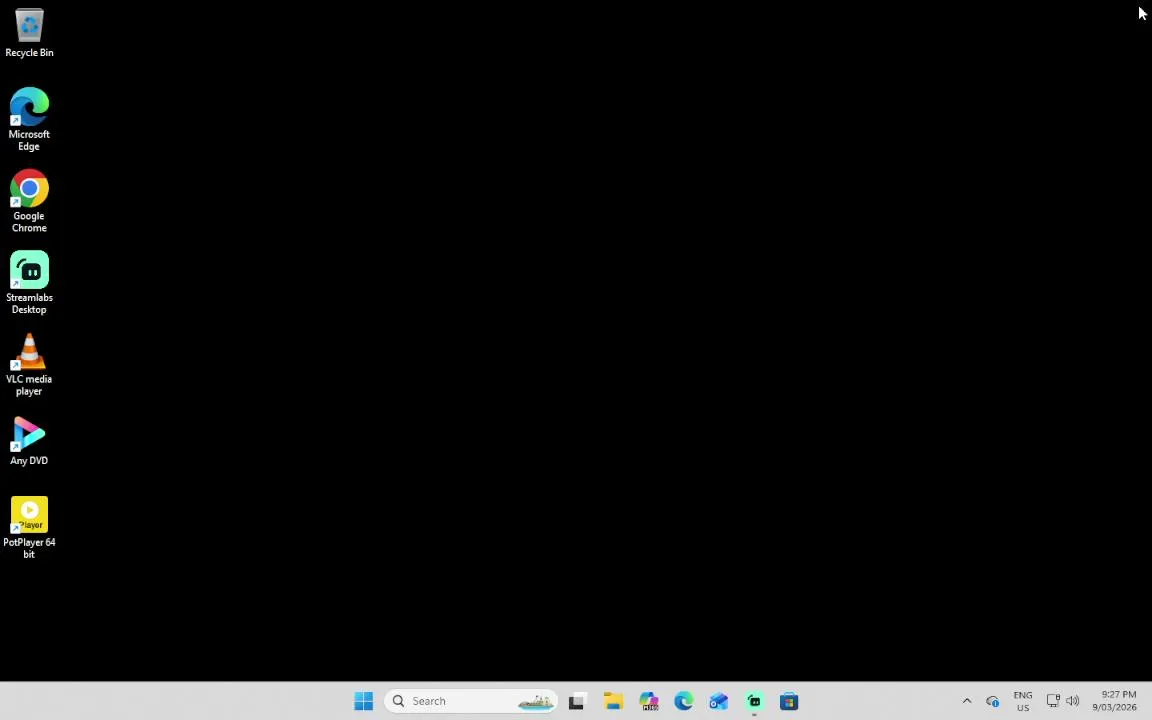Open Task View from the taskbar

(577, 701)
